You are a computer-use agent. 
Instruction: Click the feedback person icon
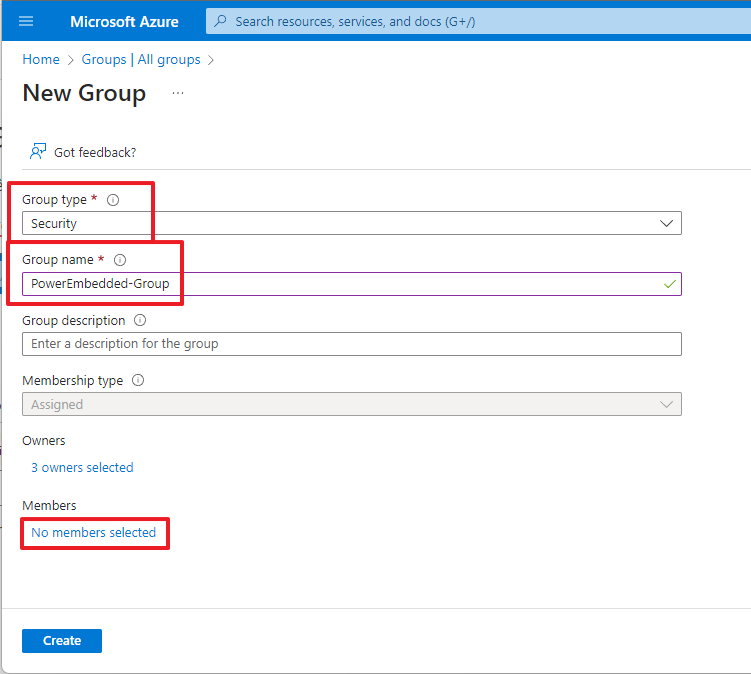pos(38,152)
